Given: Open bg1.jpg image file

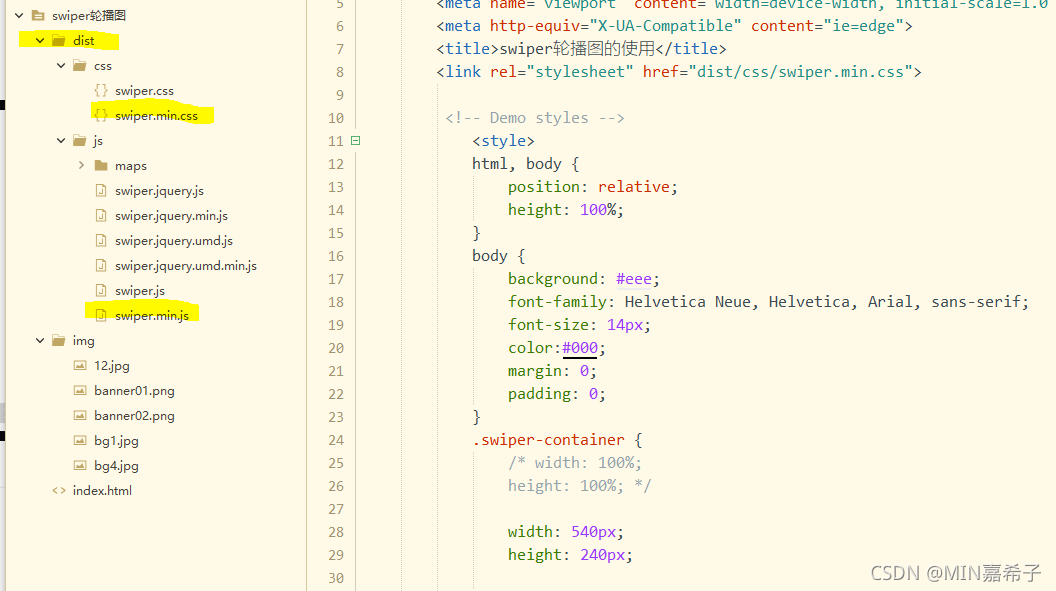Looking at the screenshot, I should tap(116, 440).
